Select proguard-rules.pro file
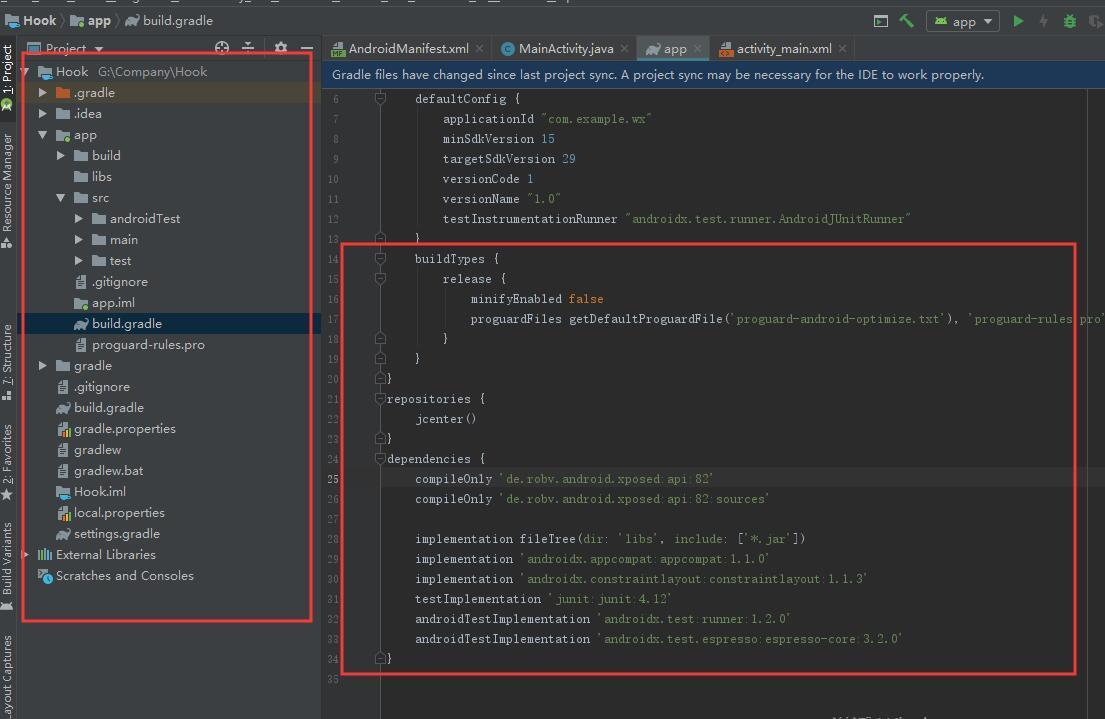The width and height of the screenshot is (1105, 719). (x=140, y=345)
